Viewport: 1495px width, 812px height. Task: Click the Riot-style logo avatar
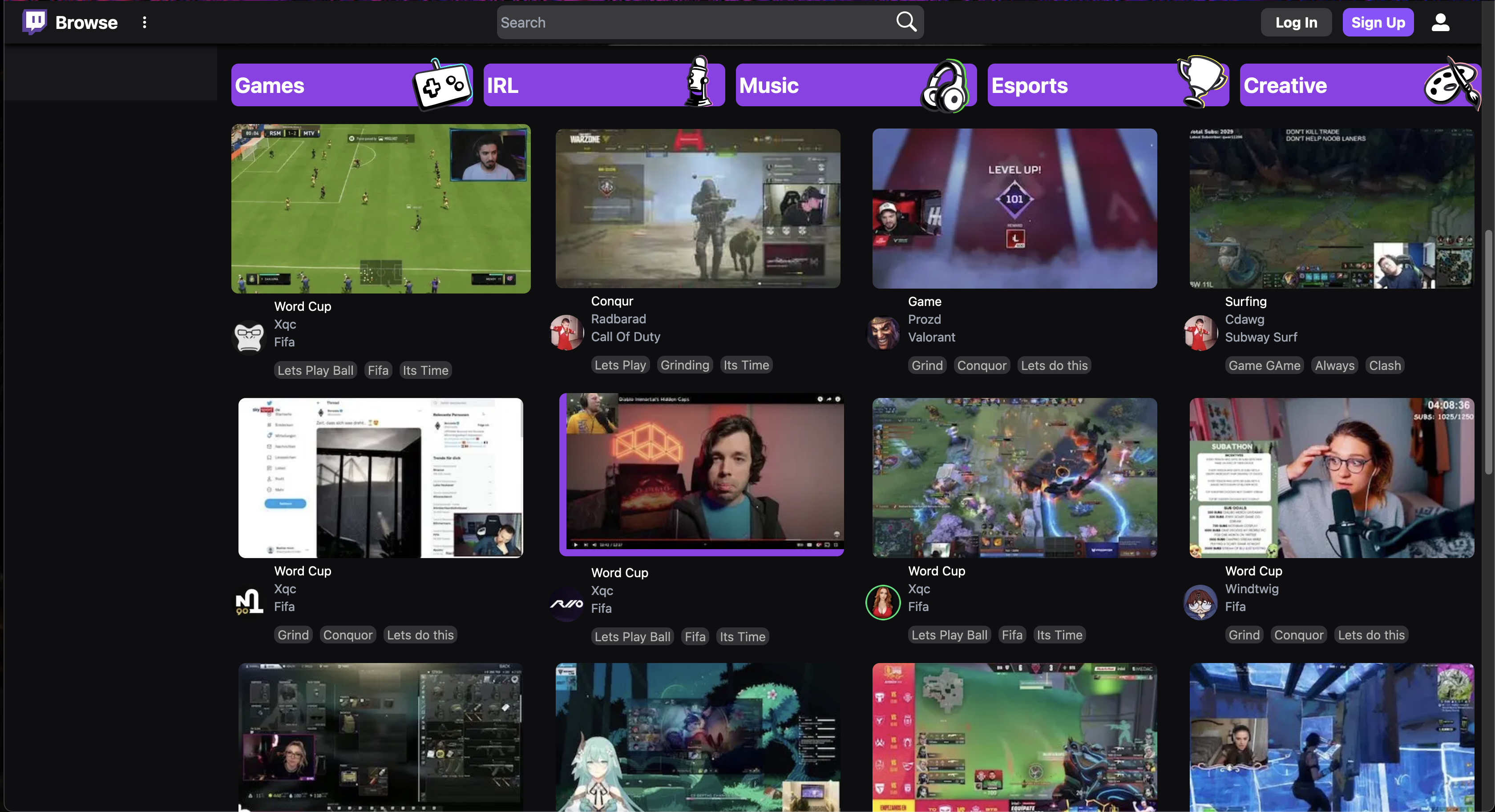click(566, 603)
